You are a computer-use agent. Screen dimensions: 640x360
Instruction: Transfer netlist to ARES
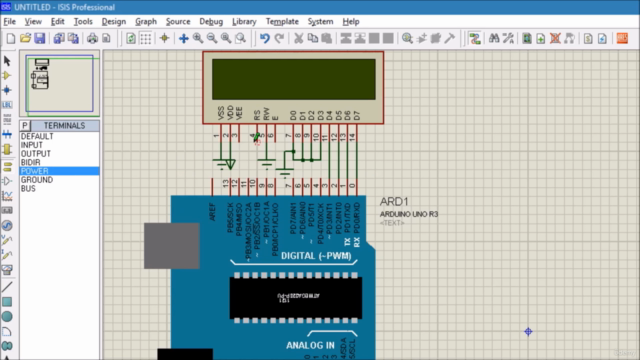(x=622, y=38)
